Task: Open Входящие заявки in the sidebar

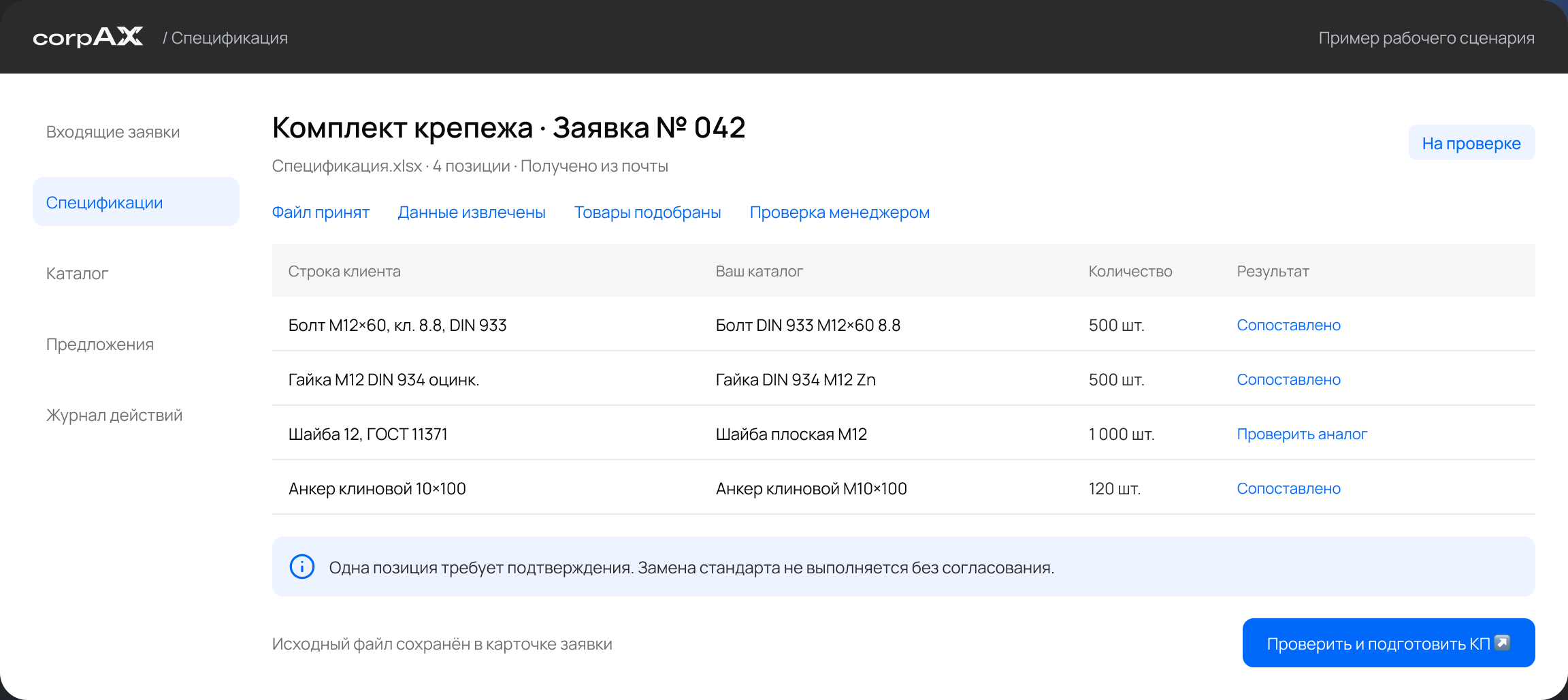Action: coord(113,132)
